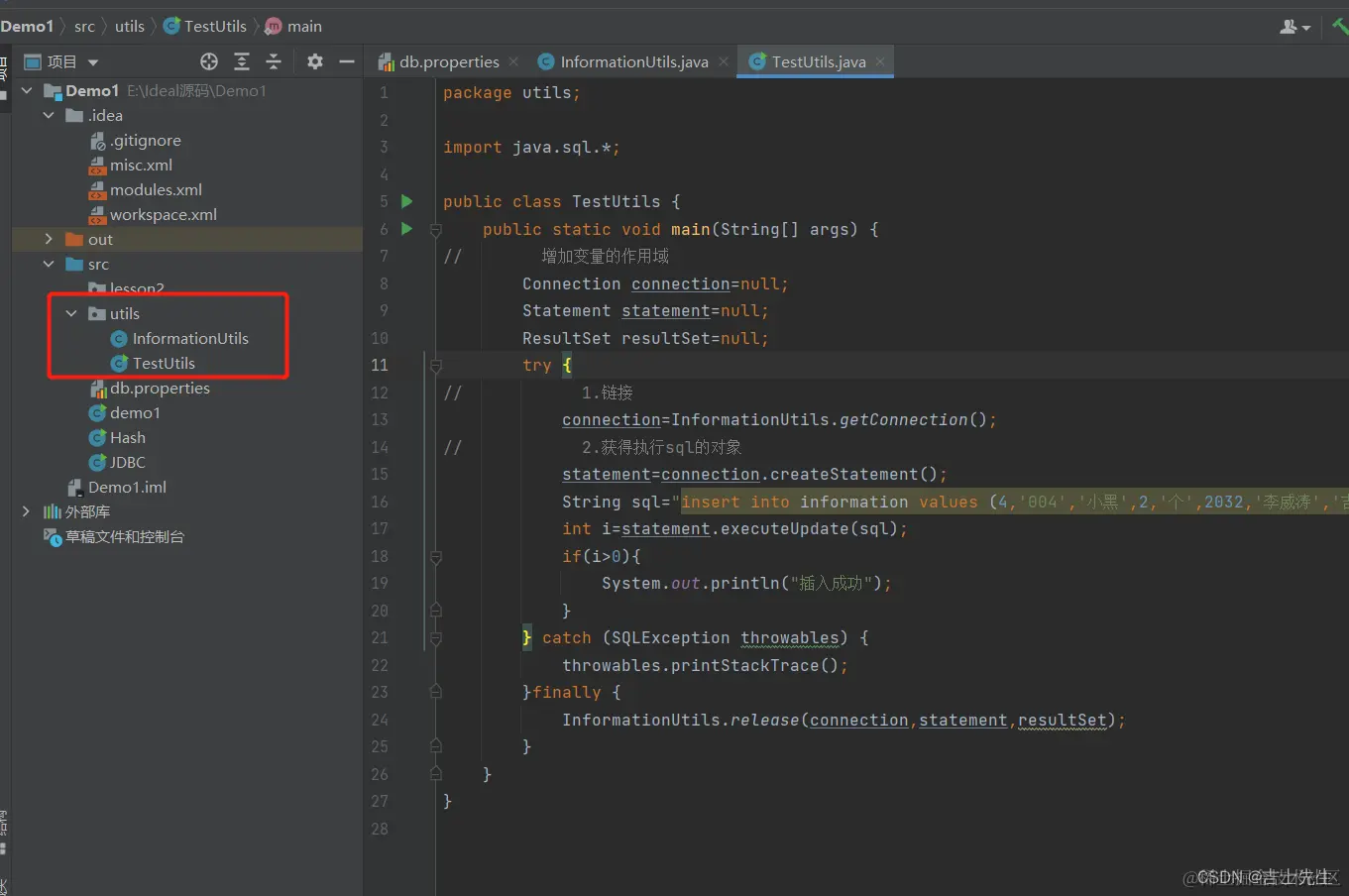This screenshot has width=1349, height=896.
Task: Click the release method call on line 24
Action: [764, 720]
